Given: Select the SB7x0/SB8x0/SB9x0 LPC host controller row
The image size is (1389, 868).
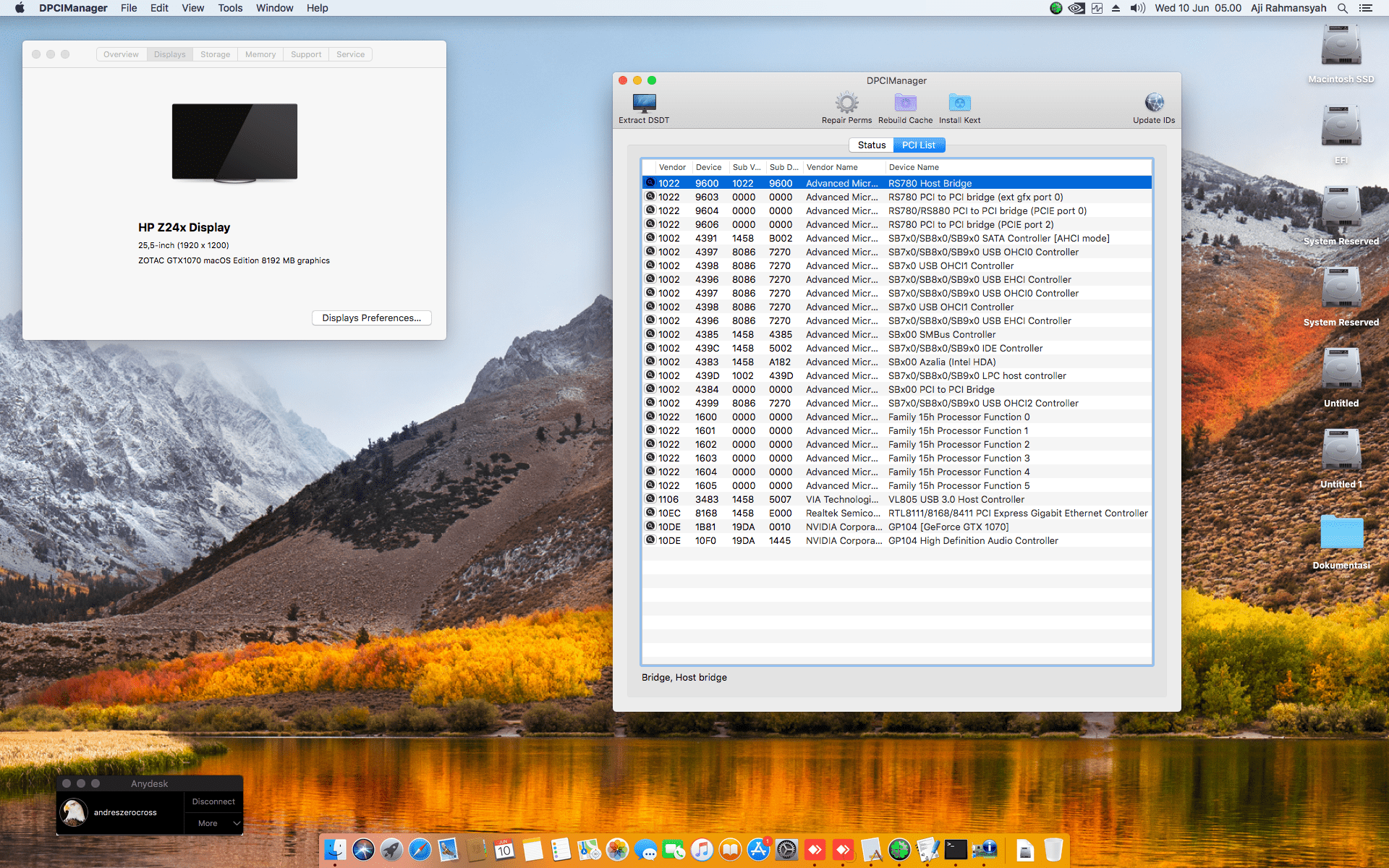Looking at the screenshot, I should (x=897, y=375).
